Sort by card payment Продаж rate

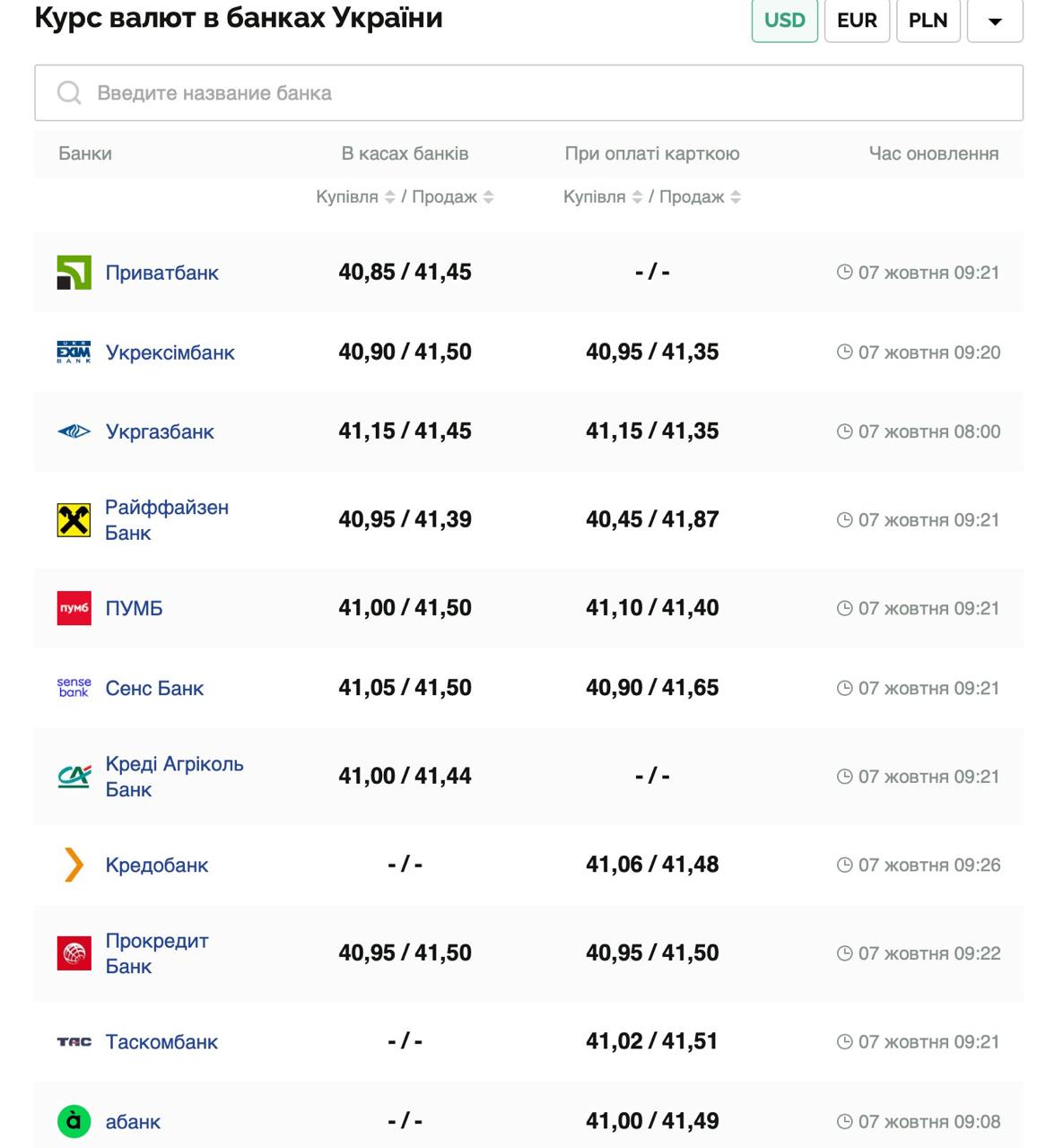[x=736, y=197]
